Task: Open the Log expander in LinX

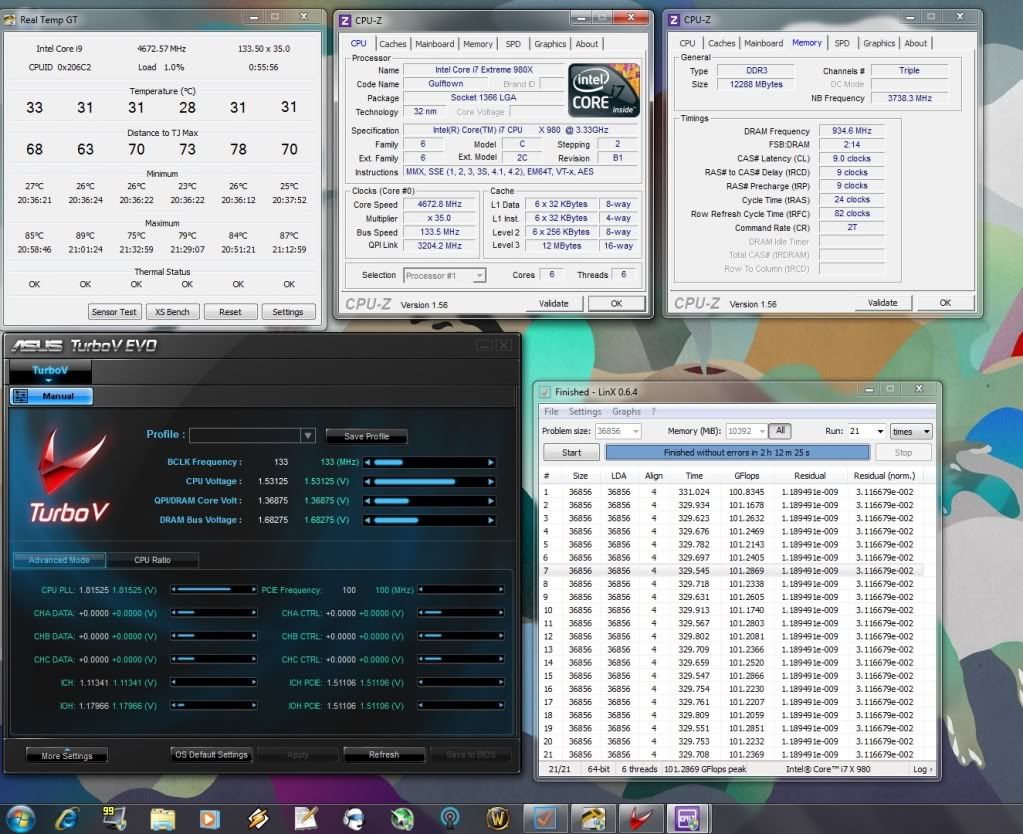Action: coord(923,769)
